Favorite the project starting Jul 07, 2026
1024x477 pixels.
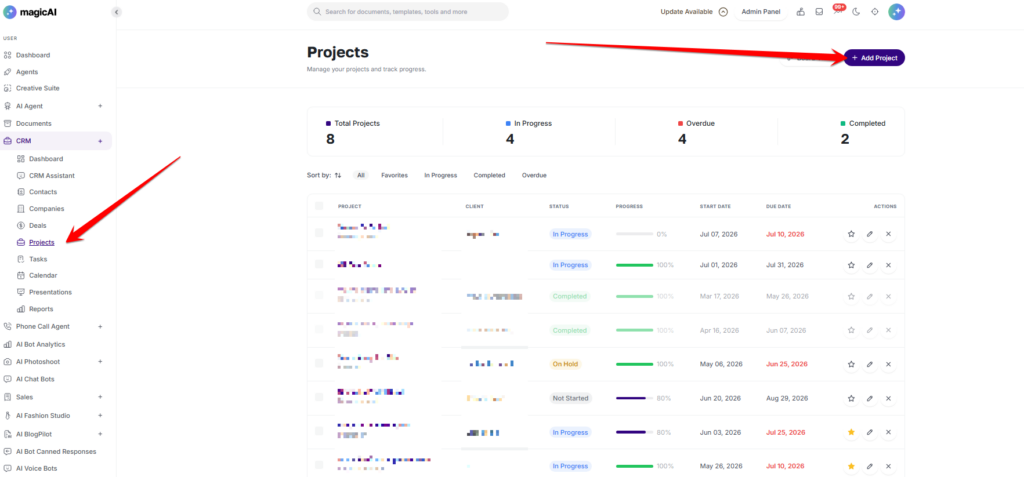click(x=851, y=234)
